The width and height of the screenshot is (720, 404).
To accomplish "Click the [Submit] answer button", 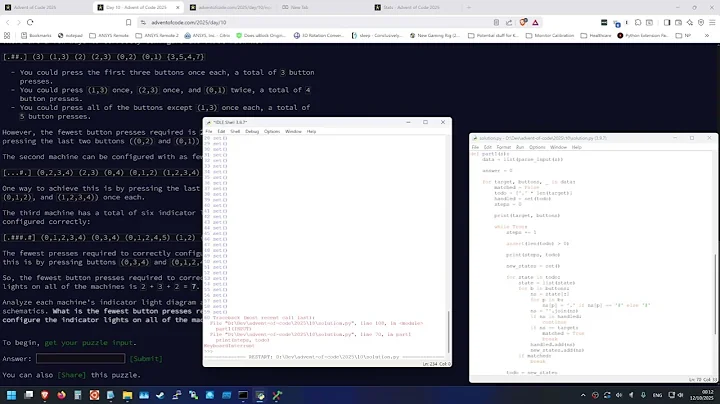I will 146,359.
